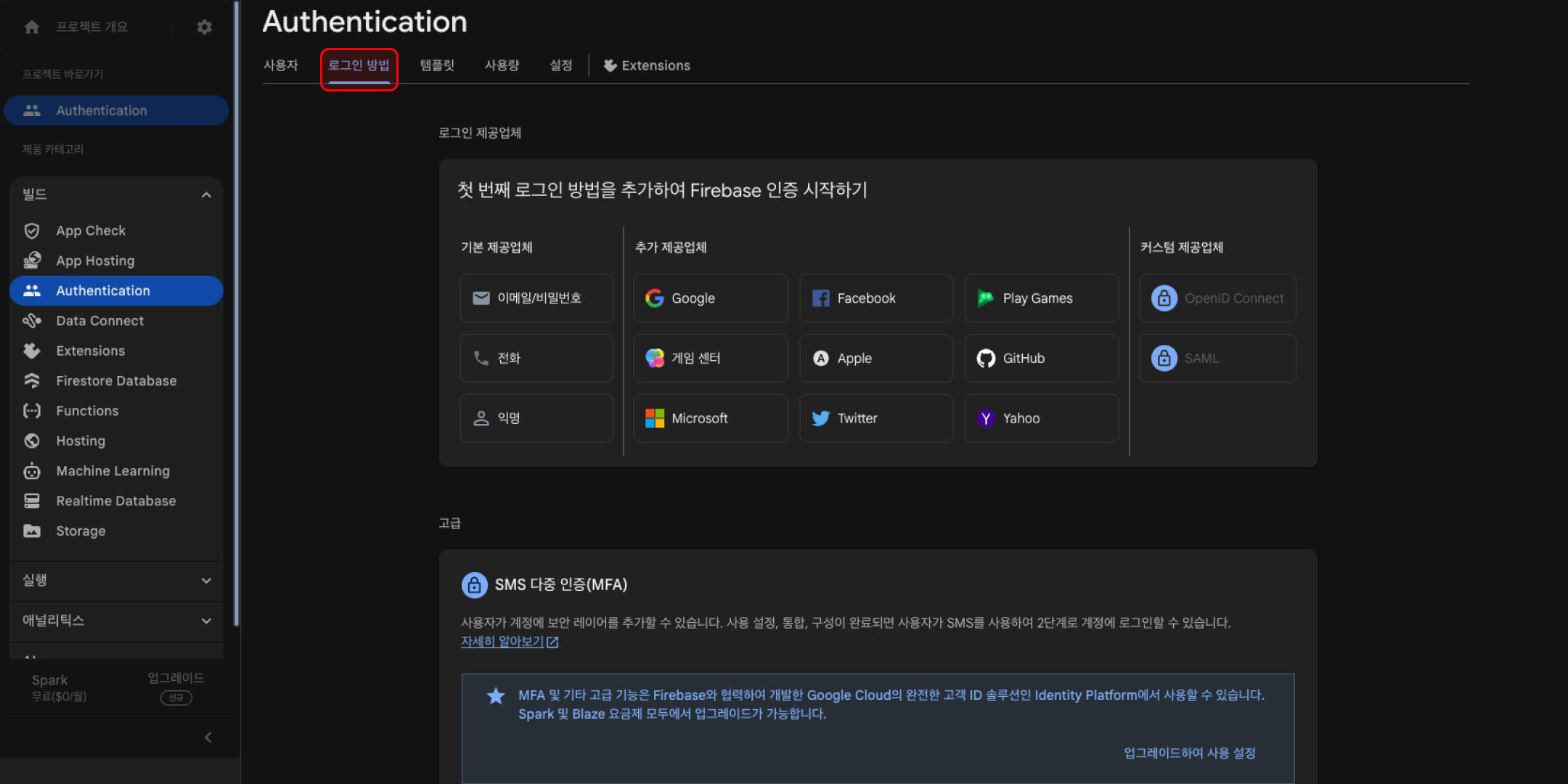This screenshot has width=1568, height=784.
Task: Click the App Check shield icon
Action: pos(32,231)
